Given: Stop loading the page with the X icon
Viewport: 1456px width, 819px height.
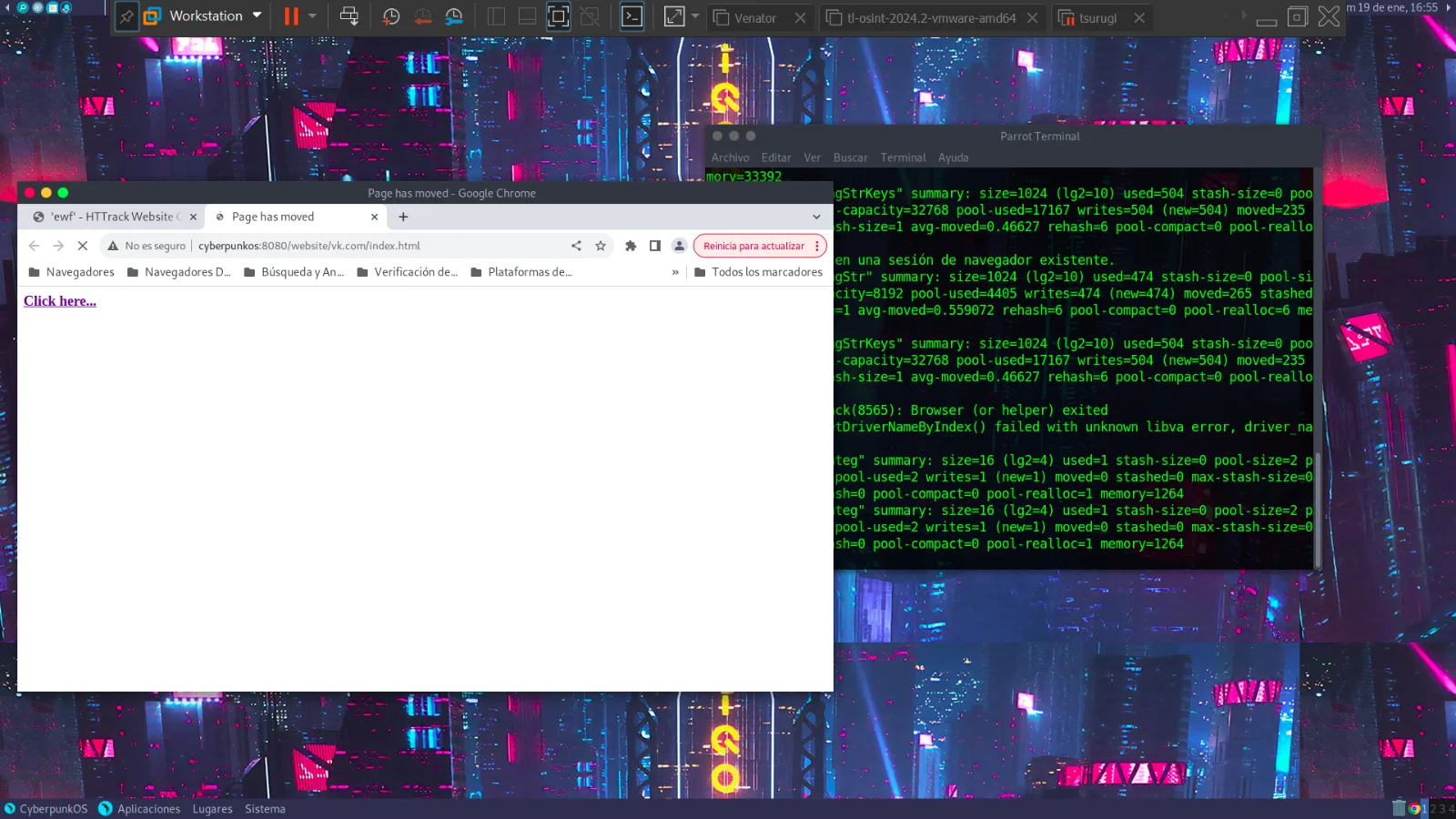Looking at the screenshot, I should coord(83,246).
